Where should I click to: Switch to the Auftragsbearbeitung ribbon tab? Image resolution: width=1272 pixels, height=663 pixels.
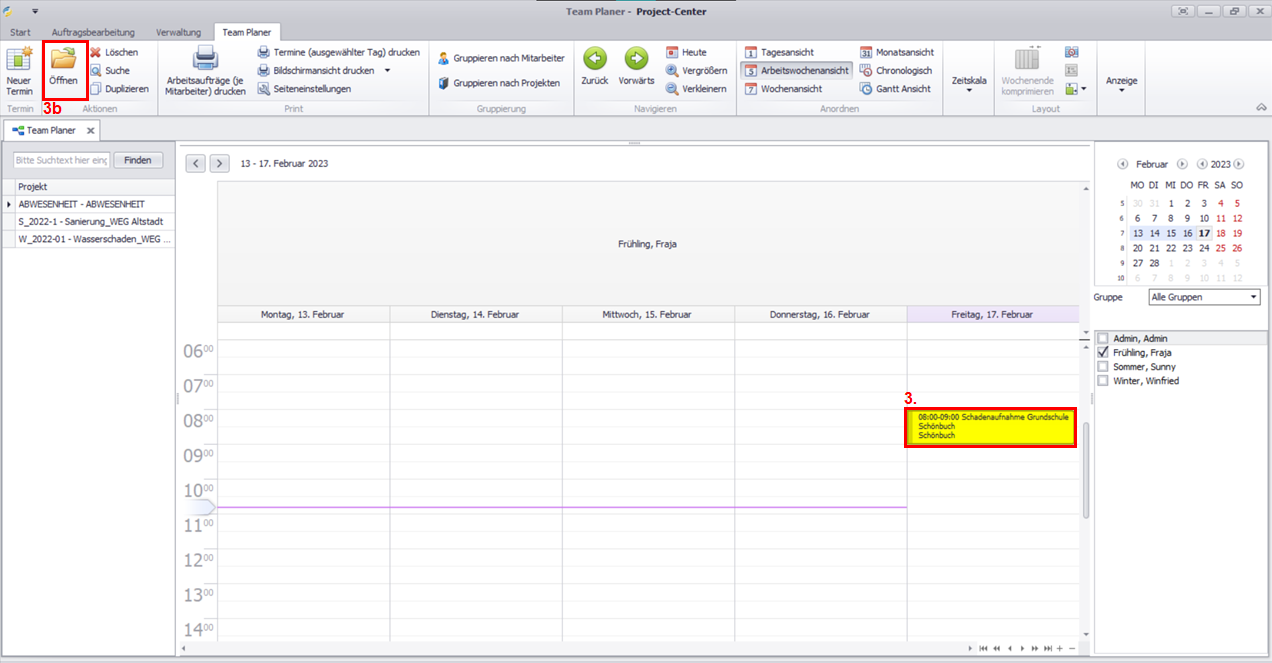93,32
